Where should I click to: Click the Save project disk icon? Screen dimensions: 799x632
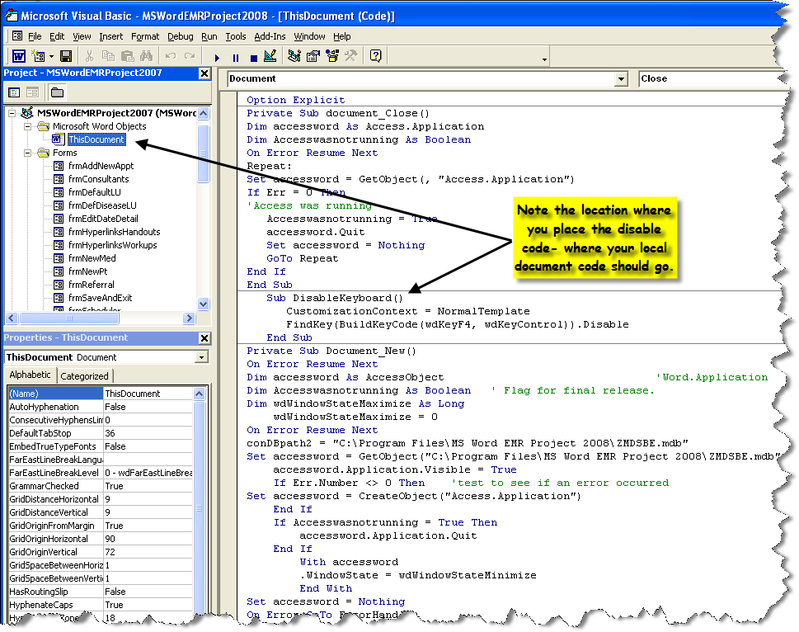(66, 56)
